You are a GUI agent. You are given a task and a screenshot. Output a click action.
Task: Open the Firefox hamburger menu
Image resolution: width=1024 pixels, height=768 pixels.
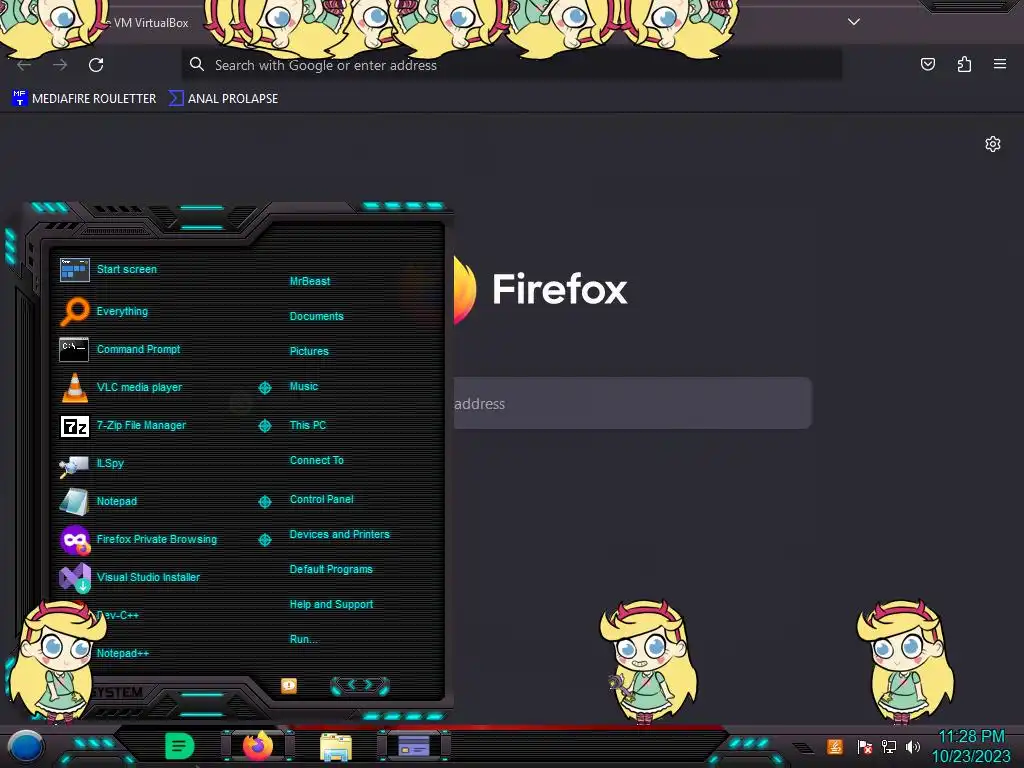click(1000, 64)
